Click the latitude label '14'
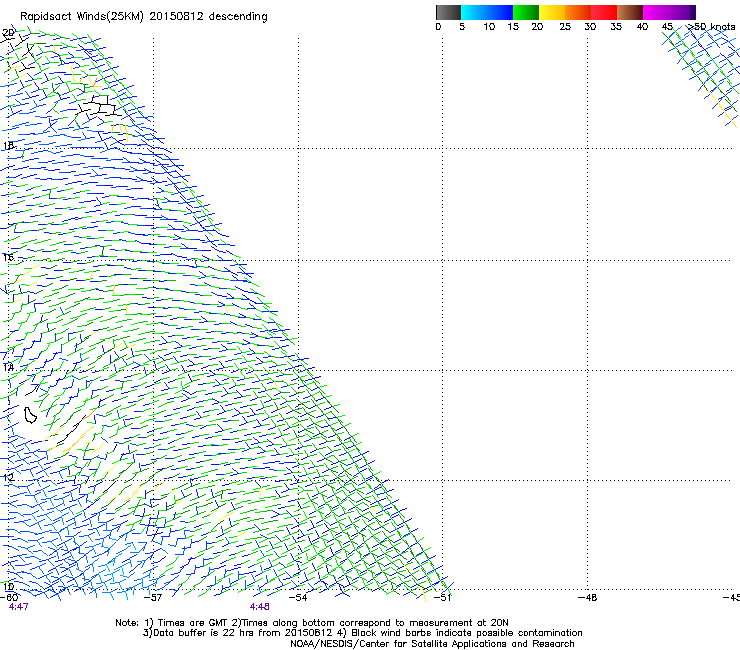 point(8,367)
